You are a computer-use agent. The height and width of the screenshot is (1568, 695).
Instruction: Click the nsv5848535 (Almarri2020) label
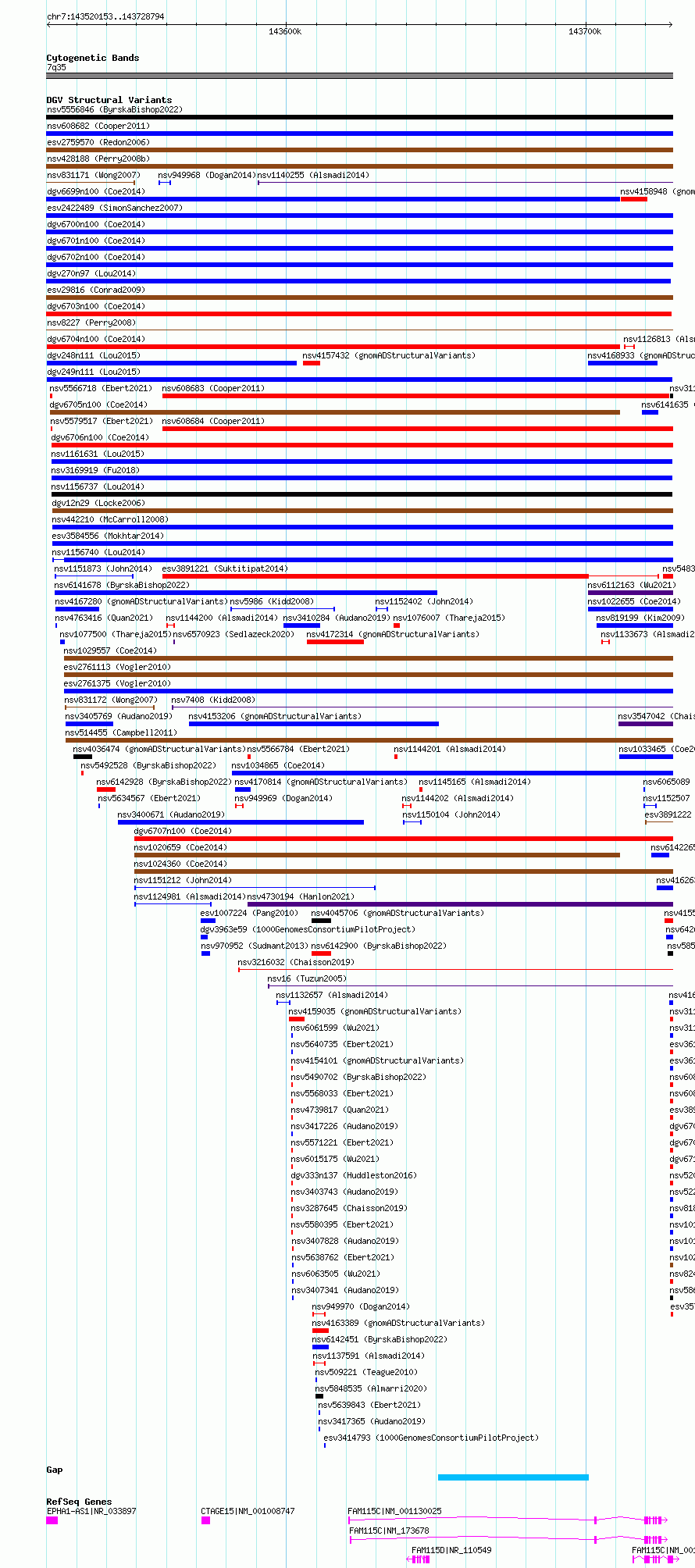click(371, 1388)
